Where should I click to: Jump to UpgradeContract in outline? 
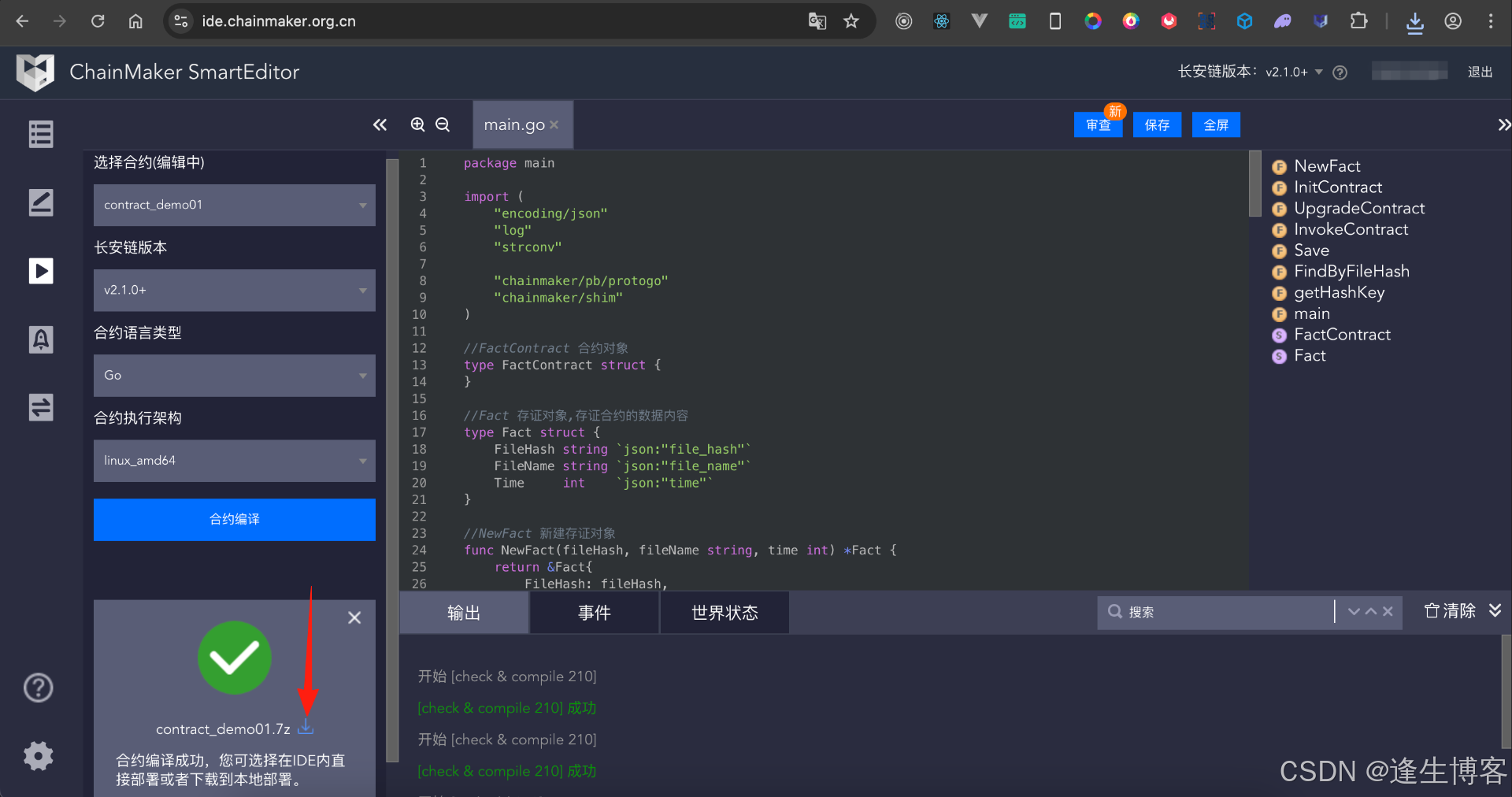1359,209
